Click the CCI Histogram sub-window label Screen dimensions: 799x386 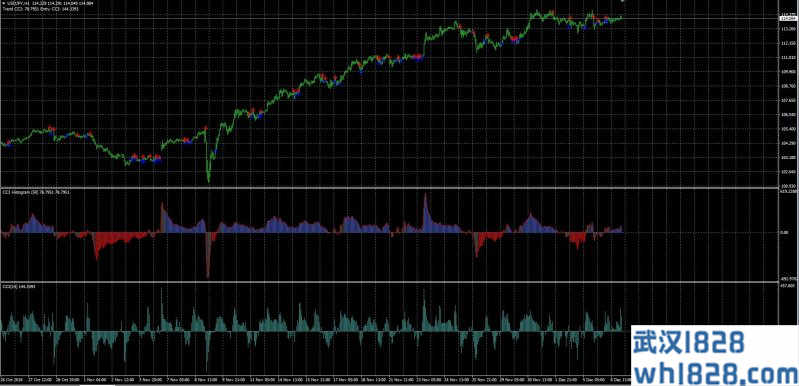point(35,192)
